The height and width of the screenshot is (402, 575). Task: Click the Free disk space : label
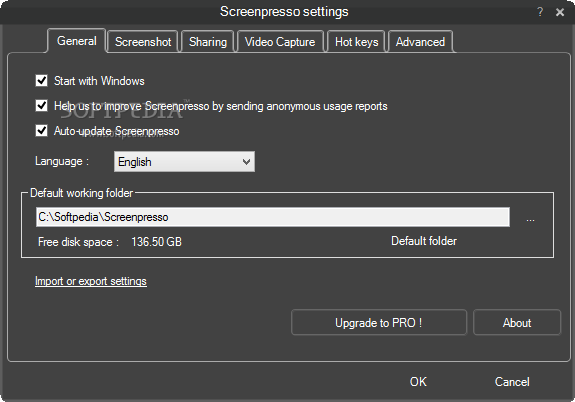point(78,242)
